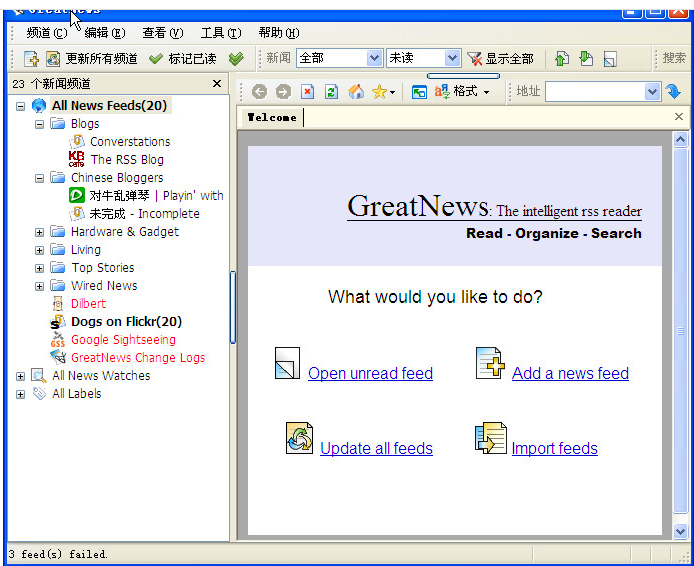Open the address box dropdown arrow

652,92
